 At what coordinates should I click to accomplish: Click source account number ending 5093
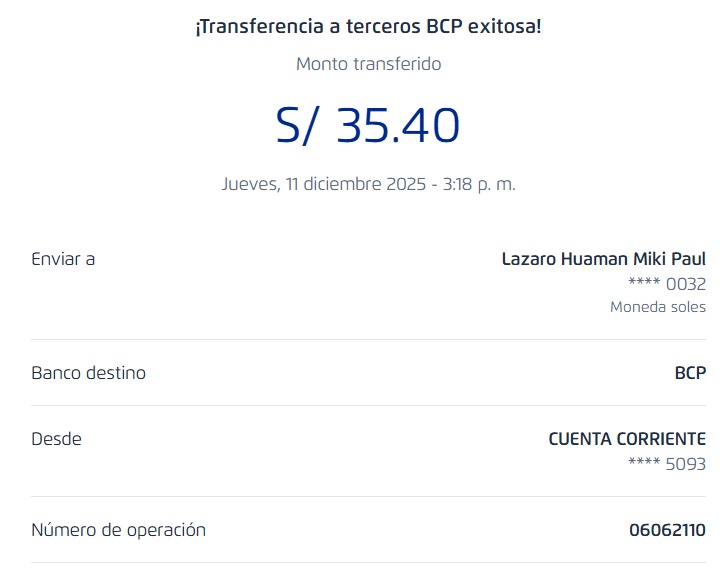click(666, 464)
